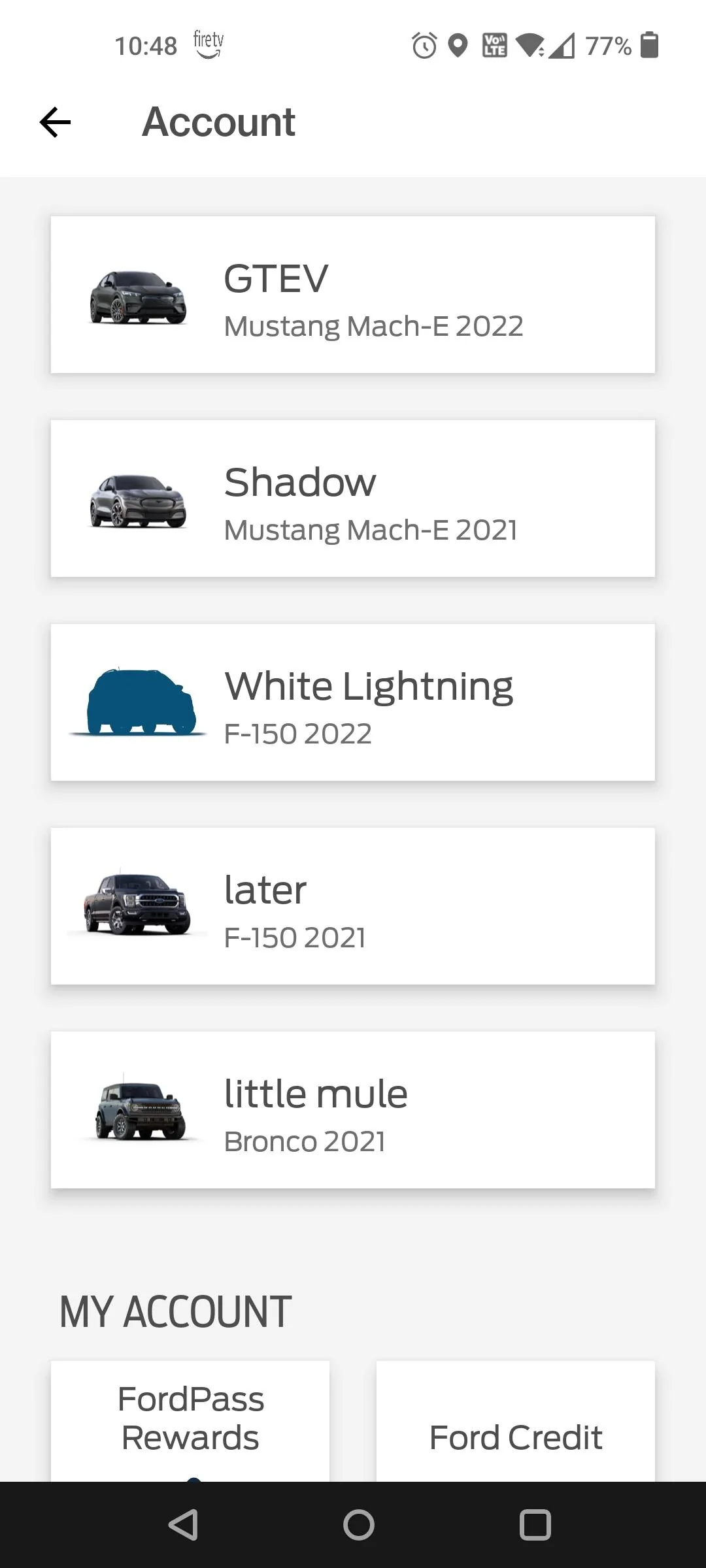Tap the Shadow Mustang Mach-E car image
The width and height of the screenshot is (706, 1568).
138,501
